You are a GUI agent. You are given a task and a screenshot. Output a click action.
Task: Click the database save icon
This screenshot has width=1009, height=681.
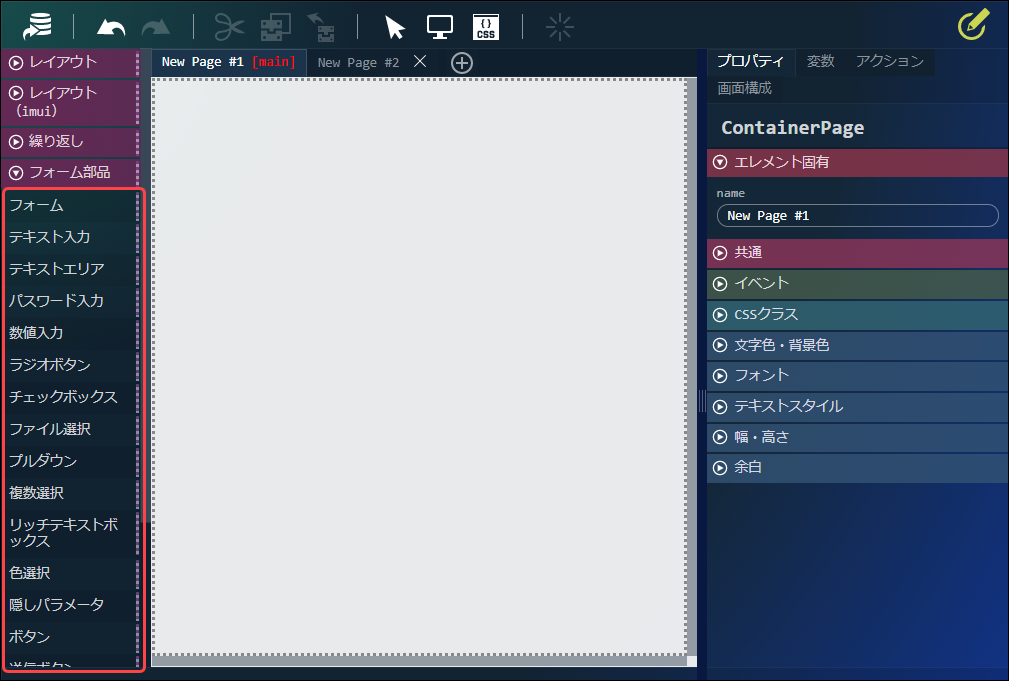(x=37, y=27)
